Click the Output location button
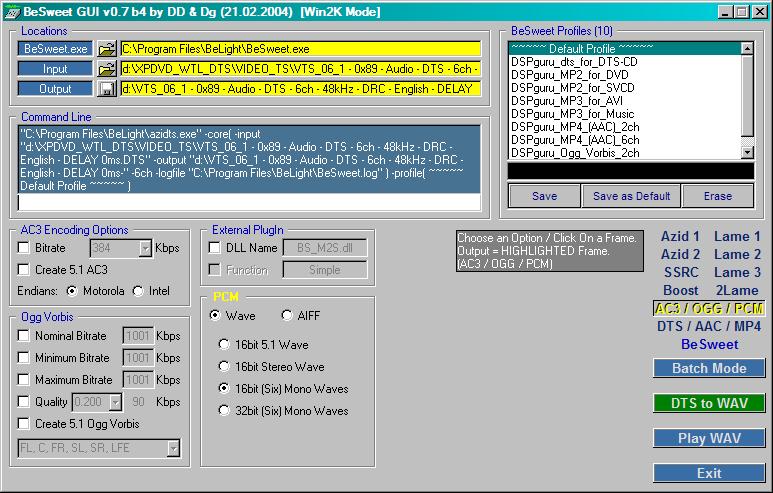 click(55, 89)
